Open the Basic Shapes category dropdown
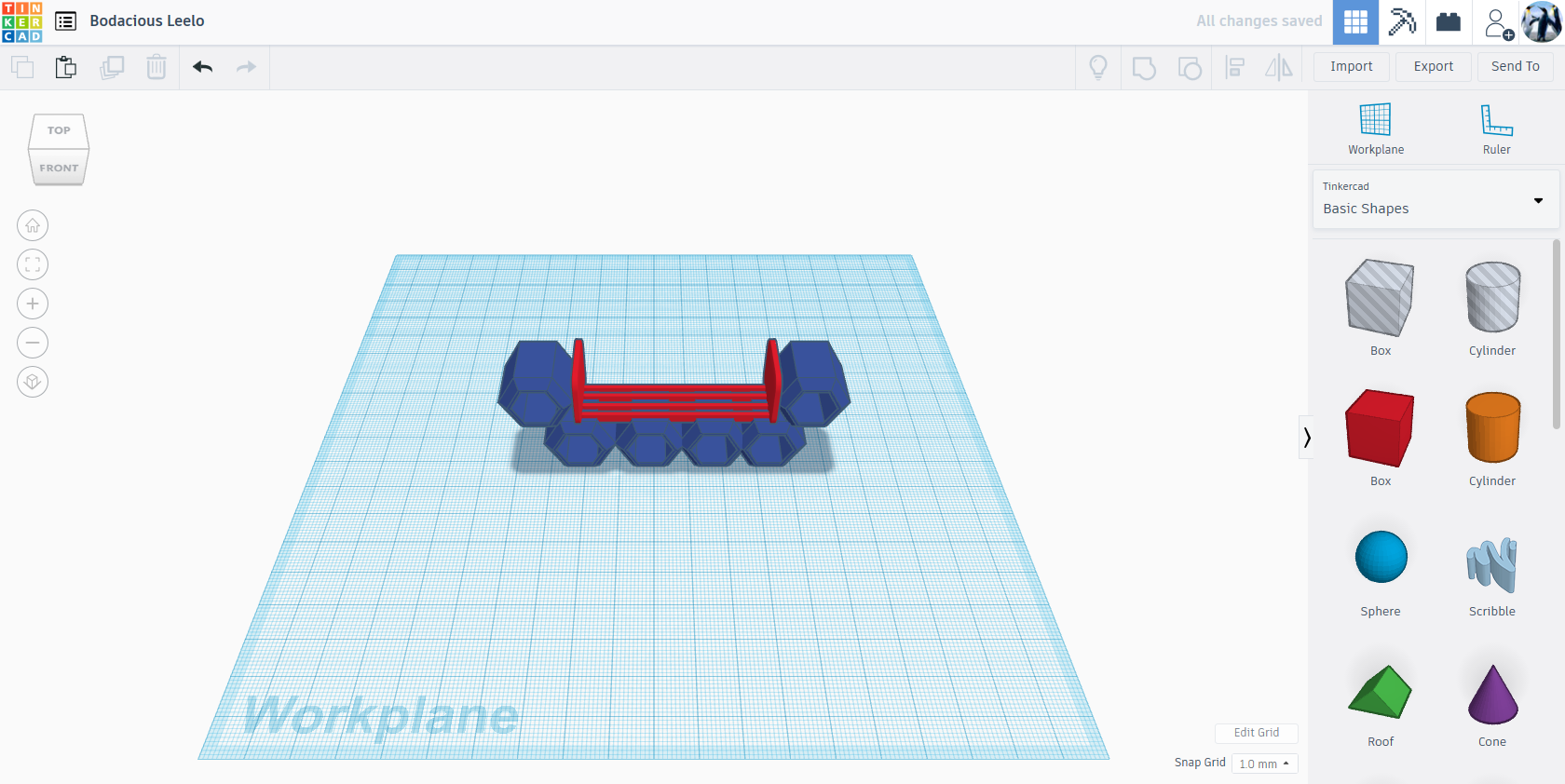 coord(1436,199)
